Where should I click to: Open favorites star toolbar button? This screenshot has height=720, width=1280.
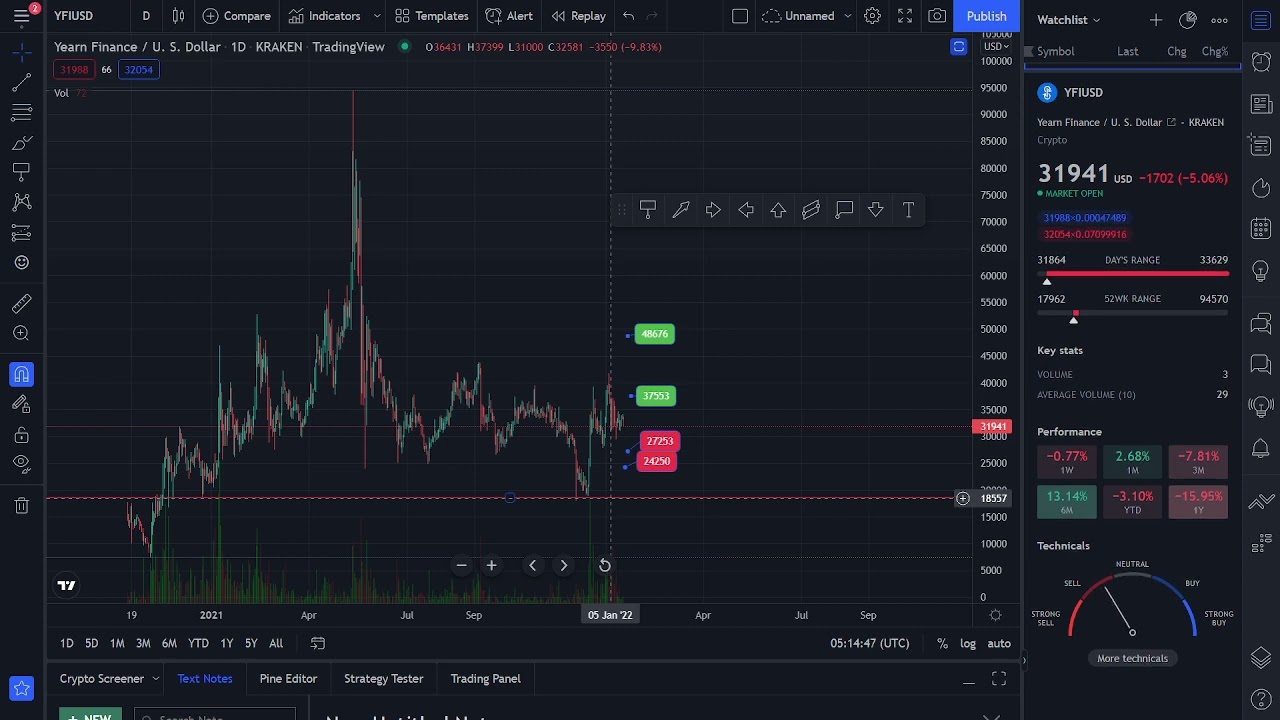pos(21,688)
